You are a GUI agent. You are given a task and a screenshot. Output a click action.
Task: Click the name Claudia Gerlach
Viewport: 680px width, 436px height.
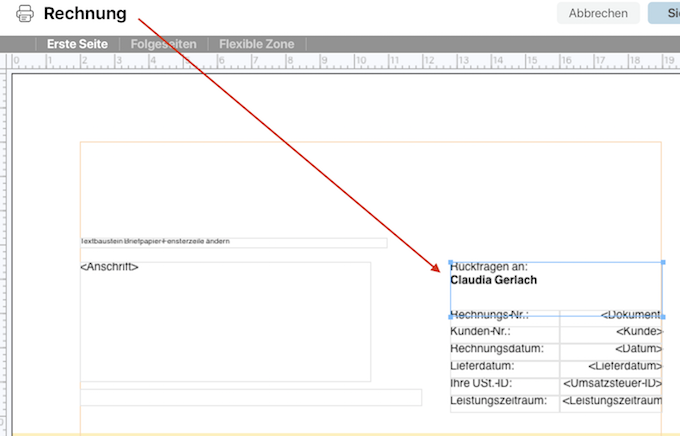(493, 280)
